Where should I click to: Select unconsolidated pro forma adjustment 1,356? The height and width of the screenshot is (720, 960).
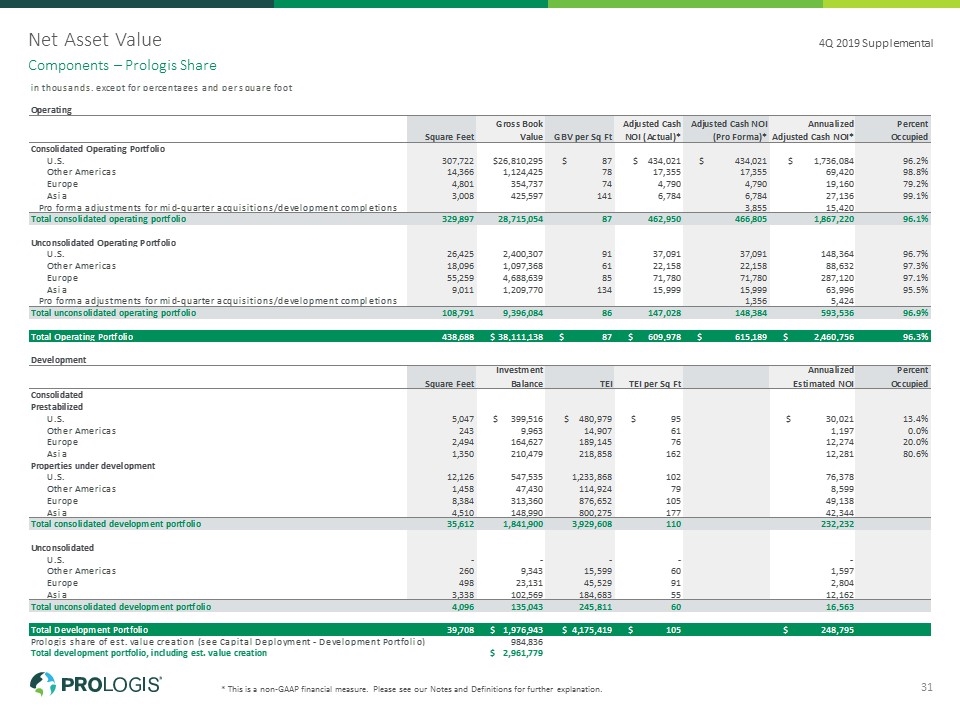point(756,301)
